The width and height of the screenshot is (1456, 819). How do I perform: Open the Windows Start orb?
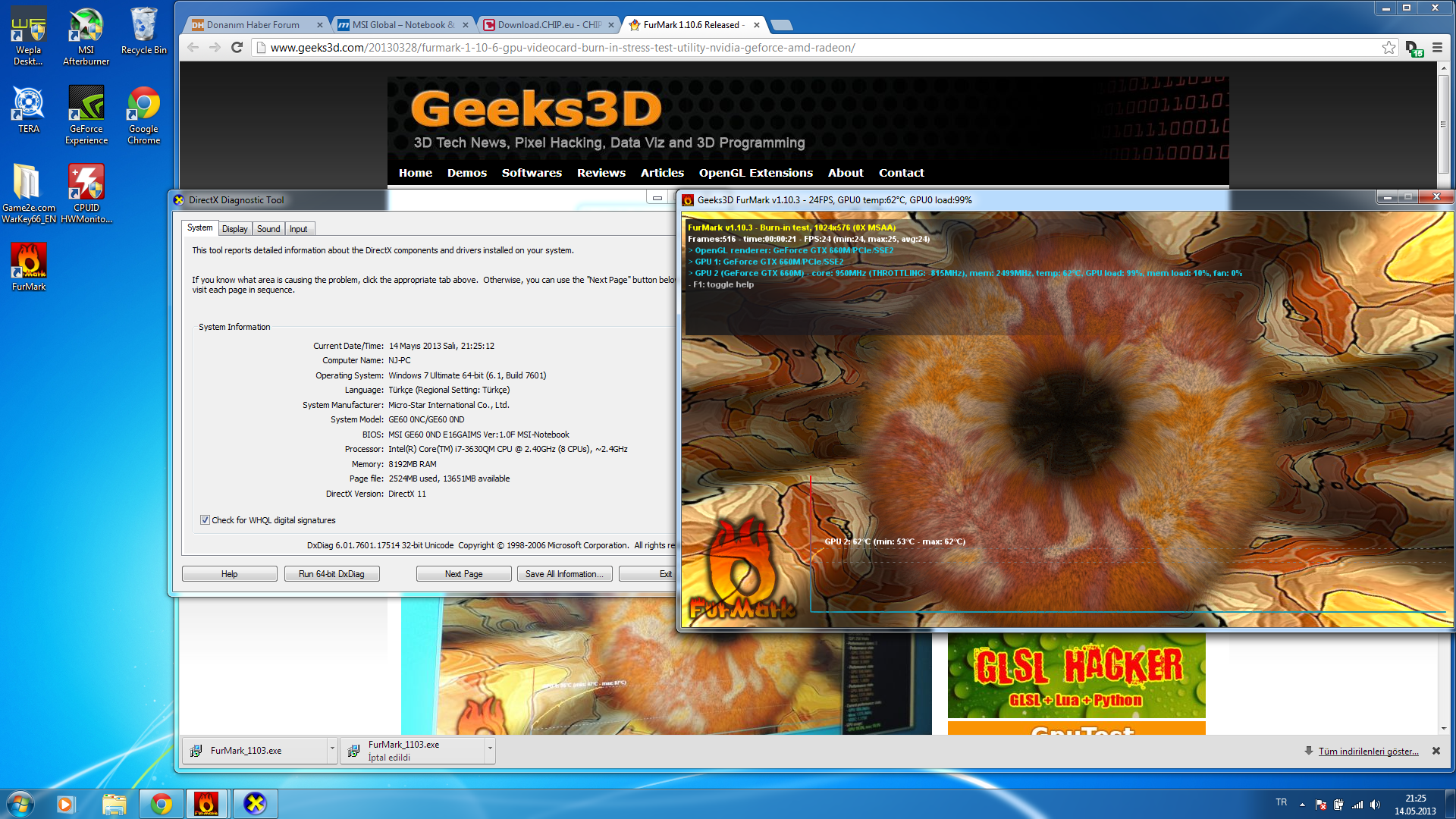pyautogui.click(x=20, y=803)
